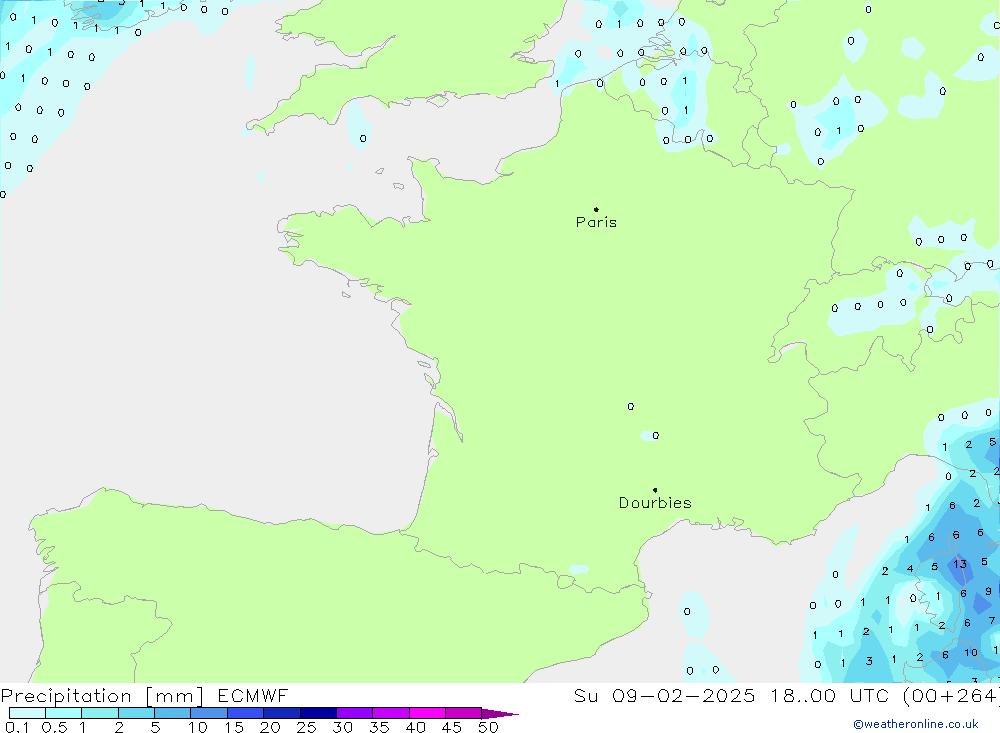Screen dimensions: 1000x733
Task: Pick the 0.1–0.5 mm lightest cyan legend swatch
Action: pyautogui.click(x=27, y=713)
